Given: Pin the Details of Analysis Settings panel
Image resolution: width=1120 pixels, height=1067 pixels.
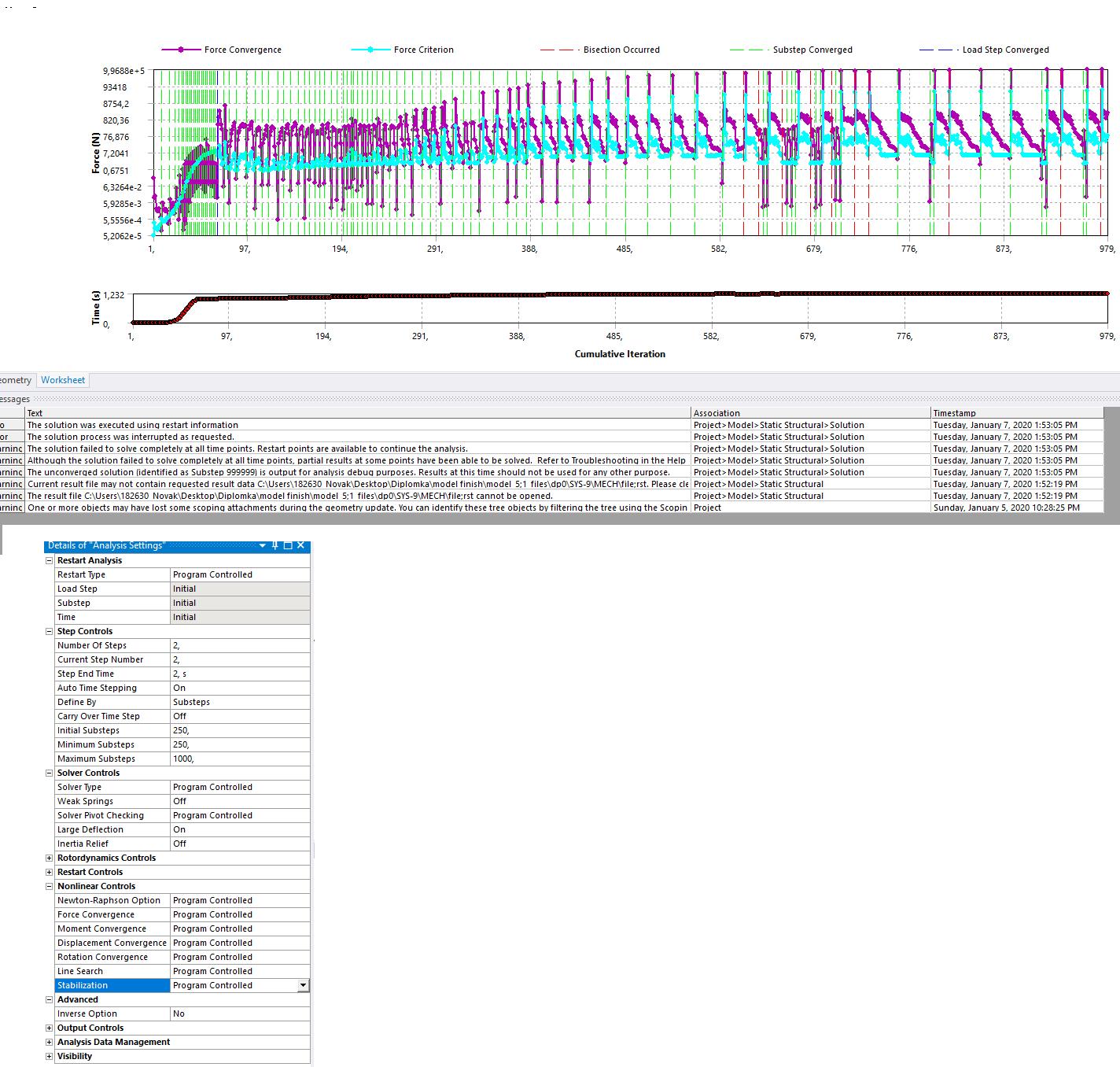Looking at the screenshot, I should tap(274, 545).
